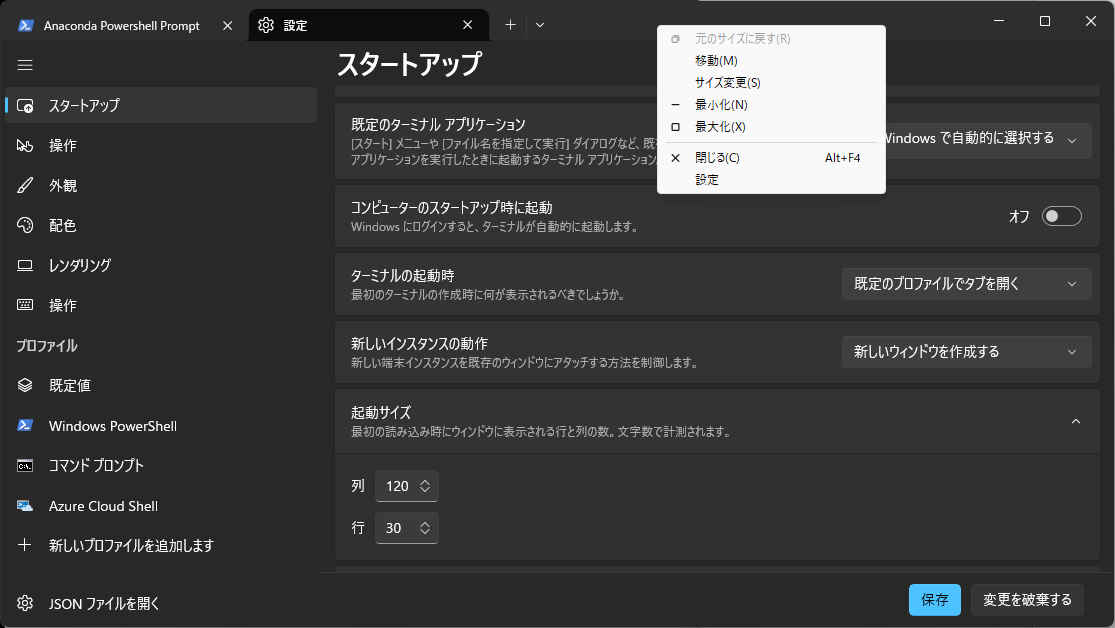Switch to the Anaconda Powershell Prompt tab

pyautogui.click(x=122, y=25)
